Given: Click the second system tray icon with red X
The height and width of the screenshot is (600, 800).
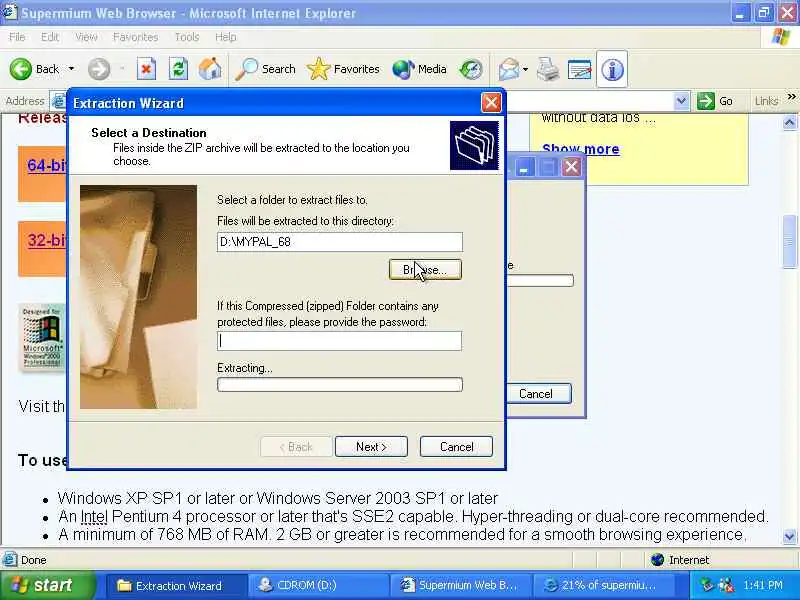Looking at the screenshot, I should click(x=727, y=585).
